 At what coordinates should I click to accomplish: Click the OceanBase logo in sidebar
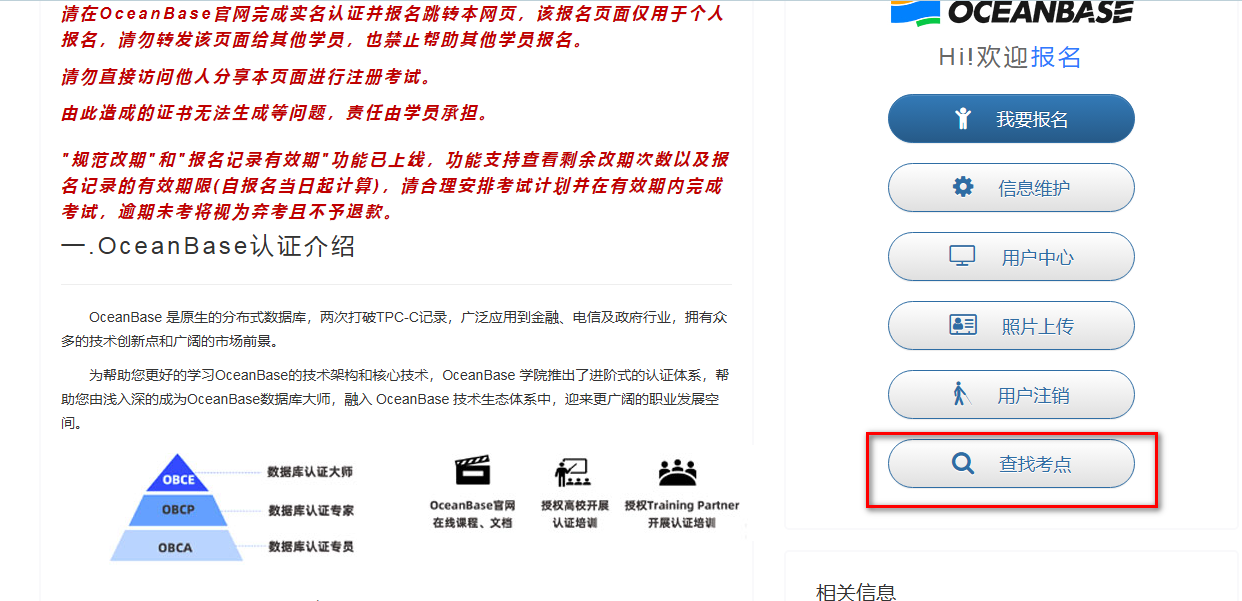point(1011,12)
